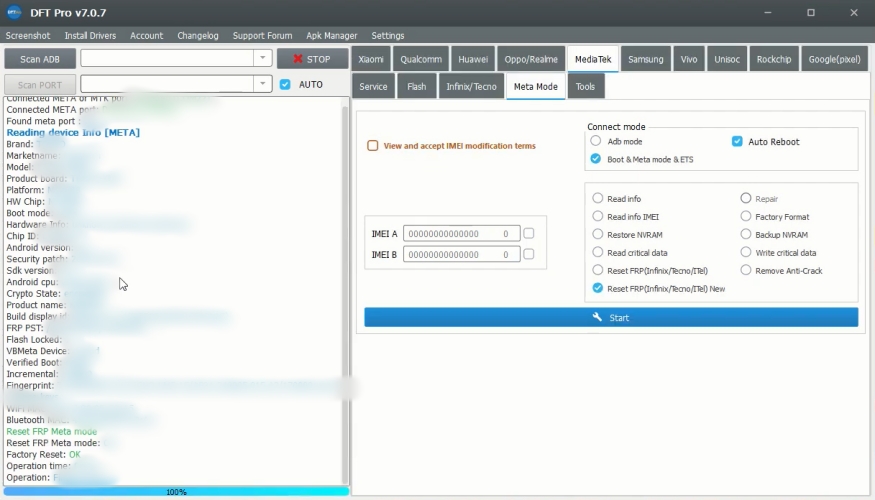The height and width of the screenshot is (500, 875).
Task: Open the Infinix/Tecno sub-tab
Action: click(472, 86)
